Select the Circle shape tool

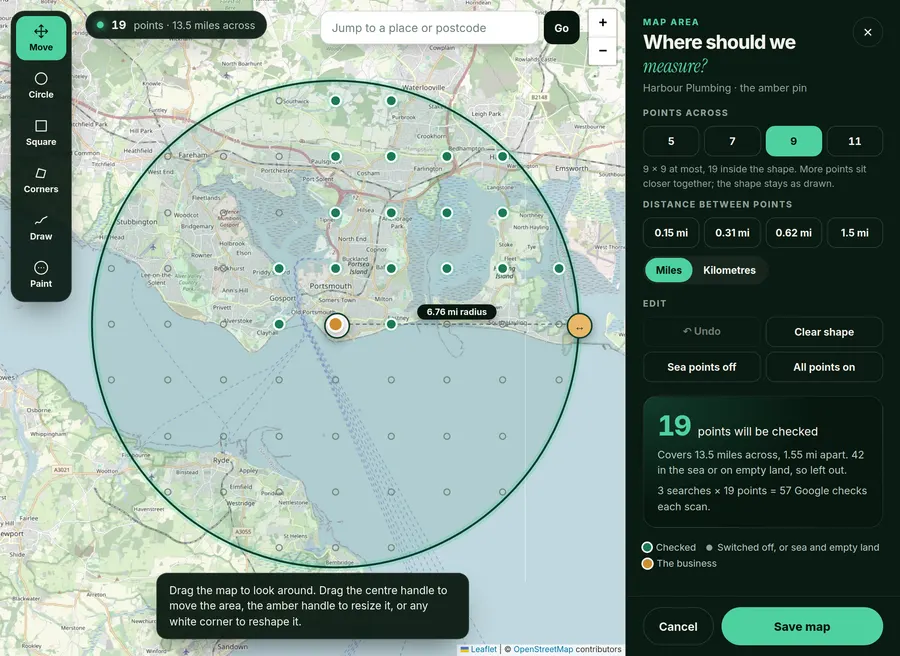pos(41,86)
